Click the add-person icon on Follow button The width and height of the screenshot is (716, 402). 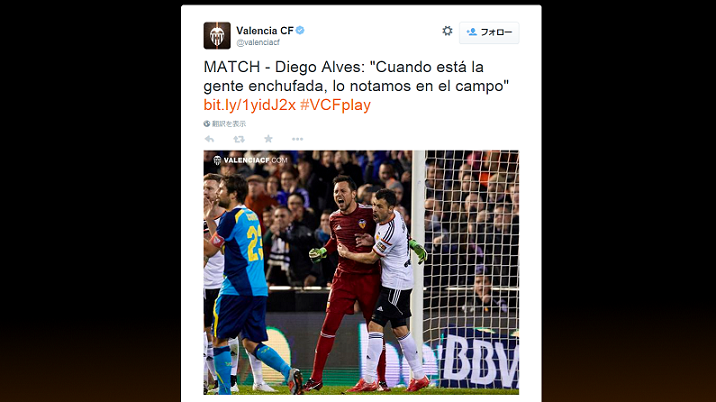472,32
